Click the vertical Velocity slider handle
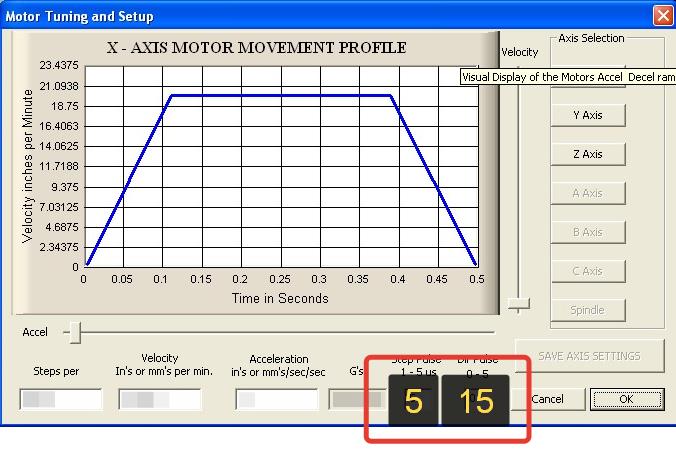The width and height of the screenshot is (676, 452). (x=519, y=304)
